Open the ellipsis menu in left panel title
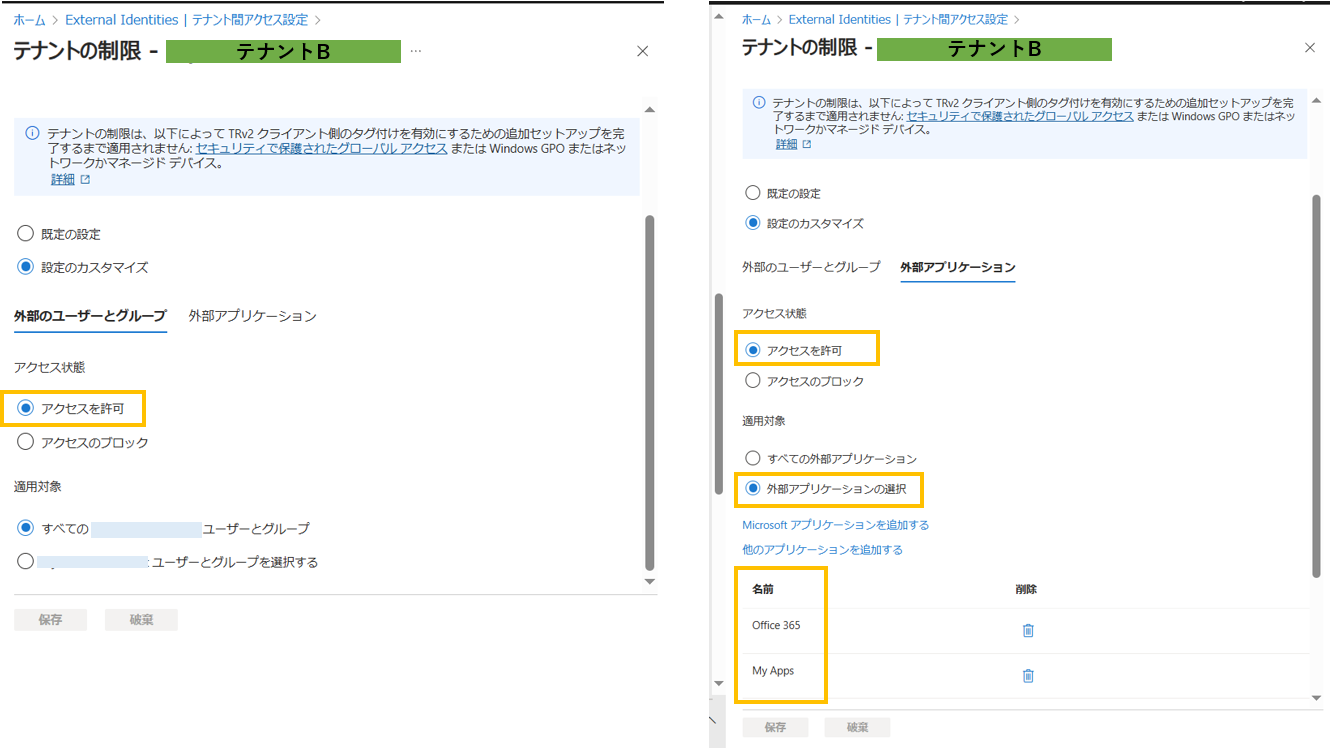This screenshot has width=1330, height=748. (x=416, y=51)
